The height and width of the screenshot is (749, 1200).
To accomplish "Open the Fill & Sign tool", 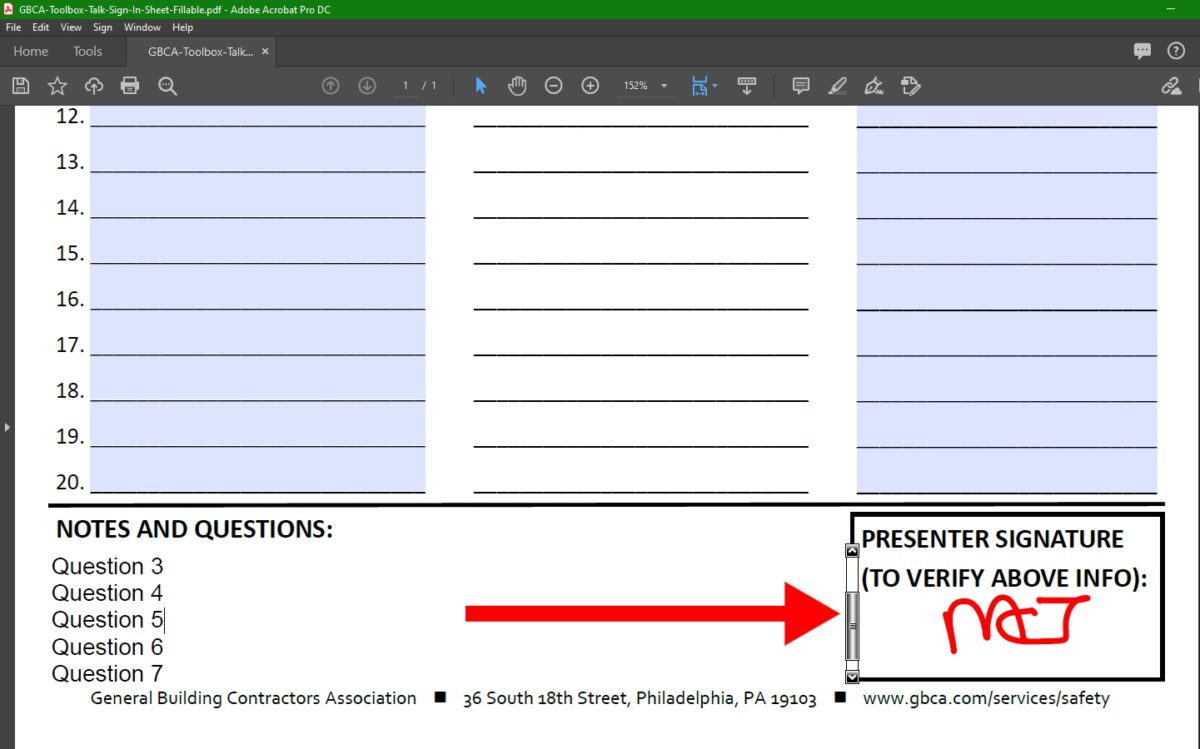I will pyautogui.click(x=873, y=85).
